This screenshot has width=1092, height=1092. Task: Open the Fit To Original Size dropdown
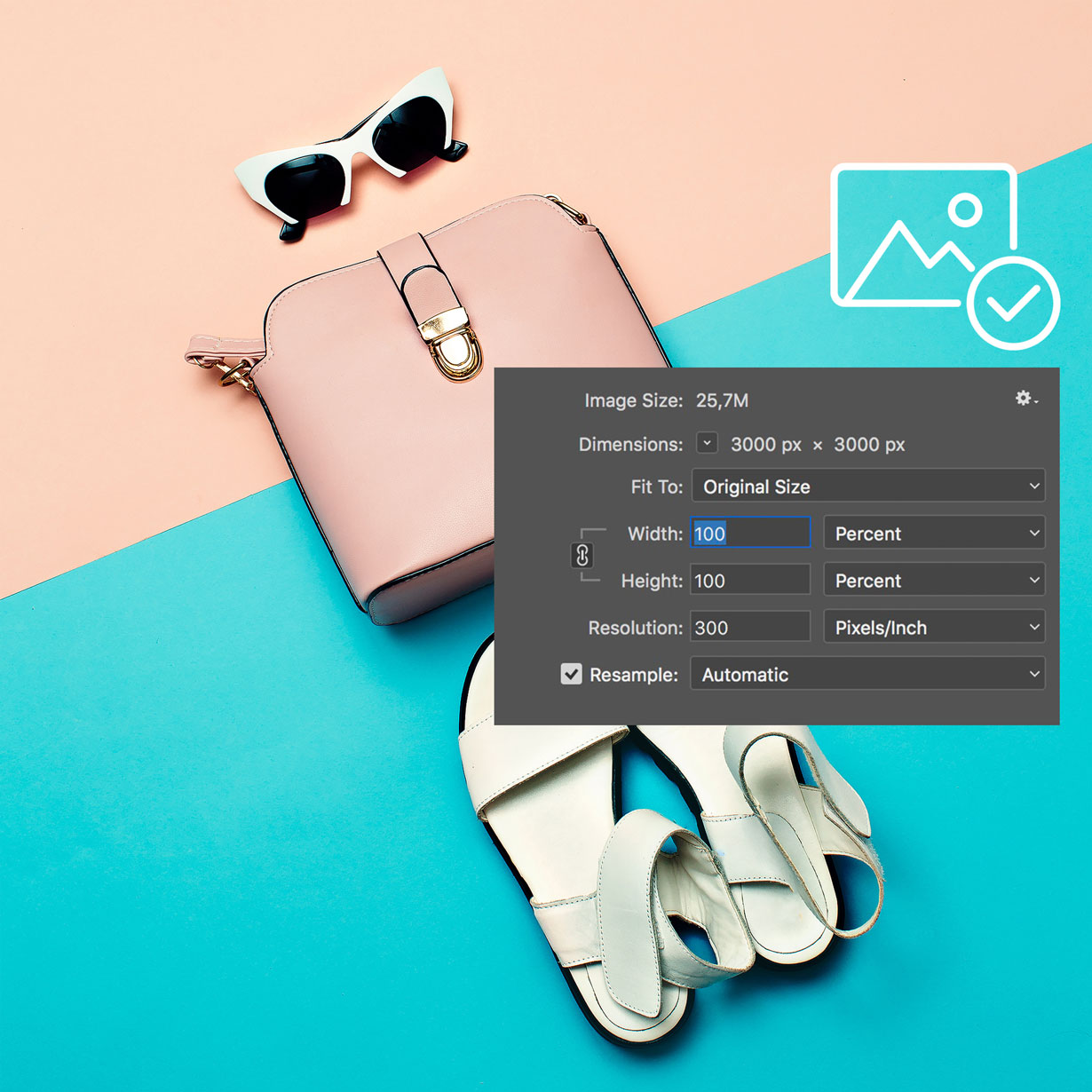pyautogui.click(x=868, y=487)
